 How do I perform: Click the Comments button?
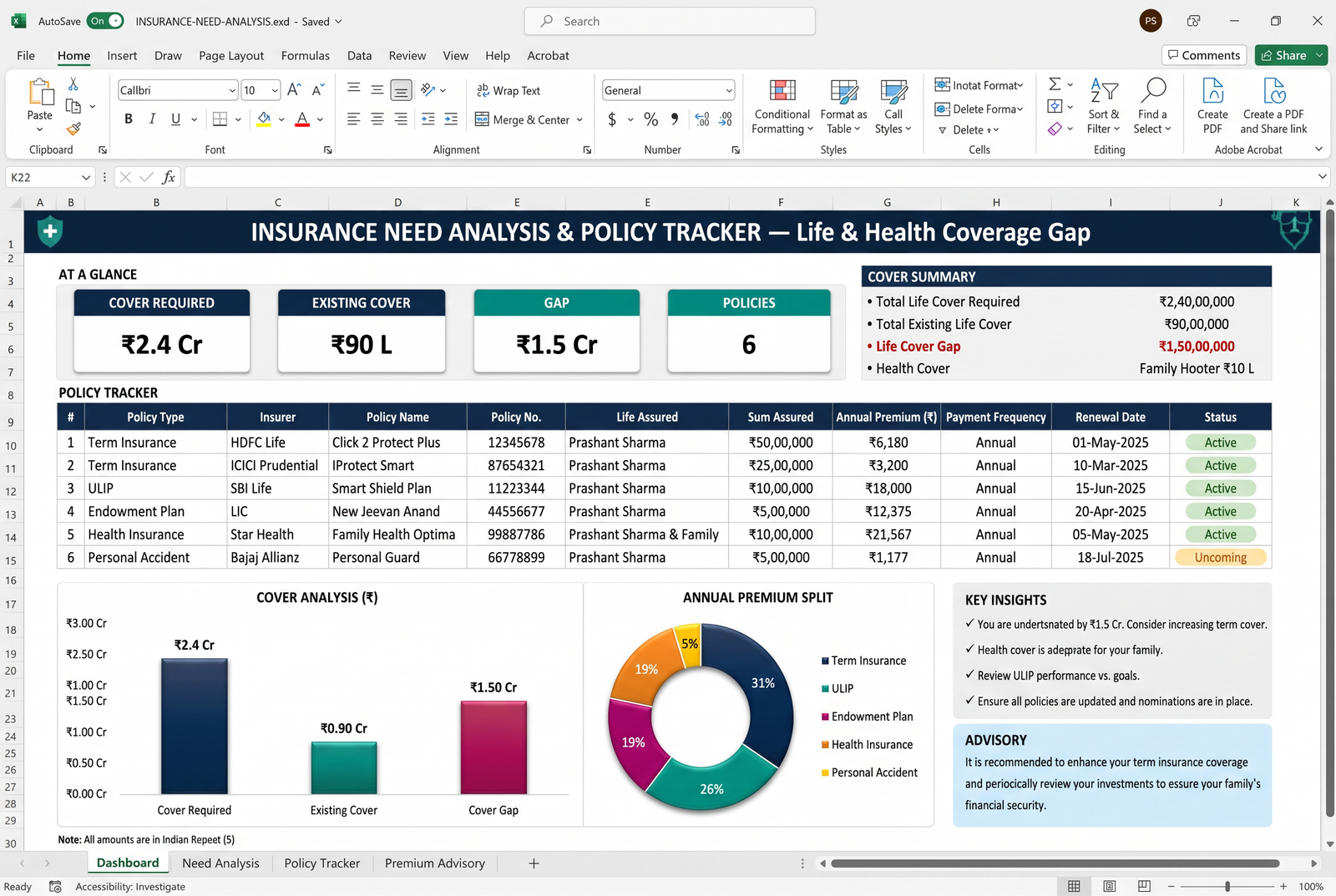point(1204,55)
